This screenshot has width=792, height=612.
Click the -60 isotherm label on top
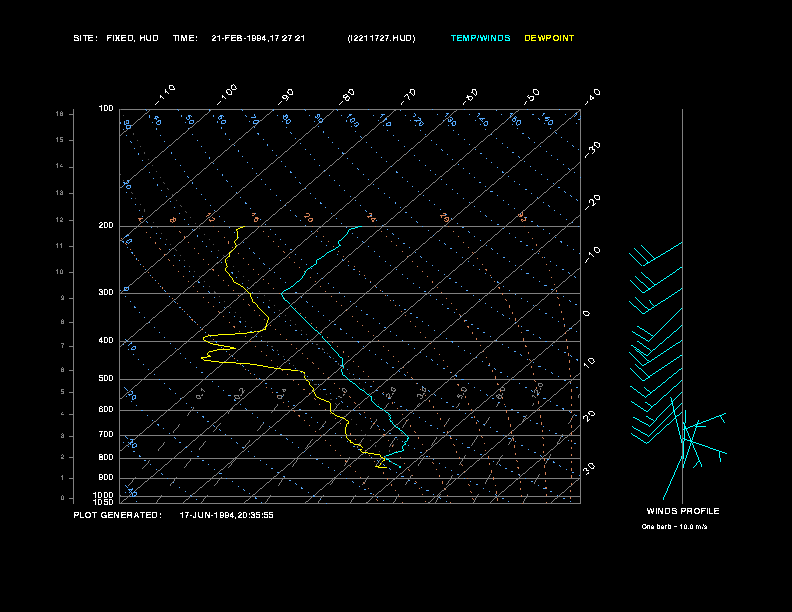click(x=470, y=97)
